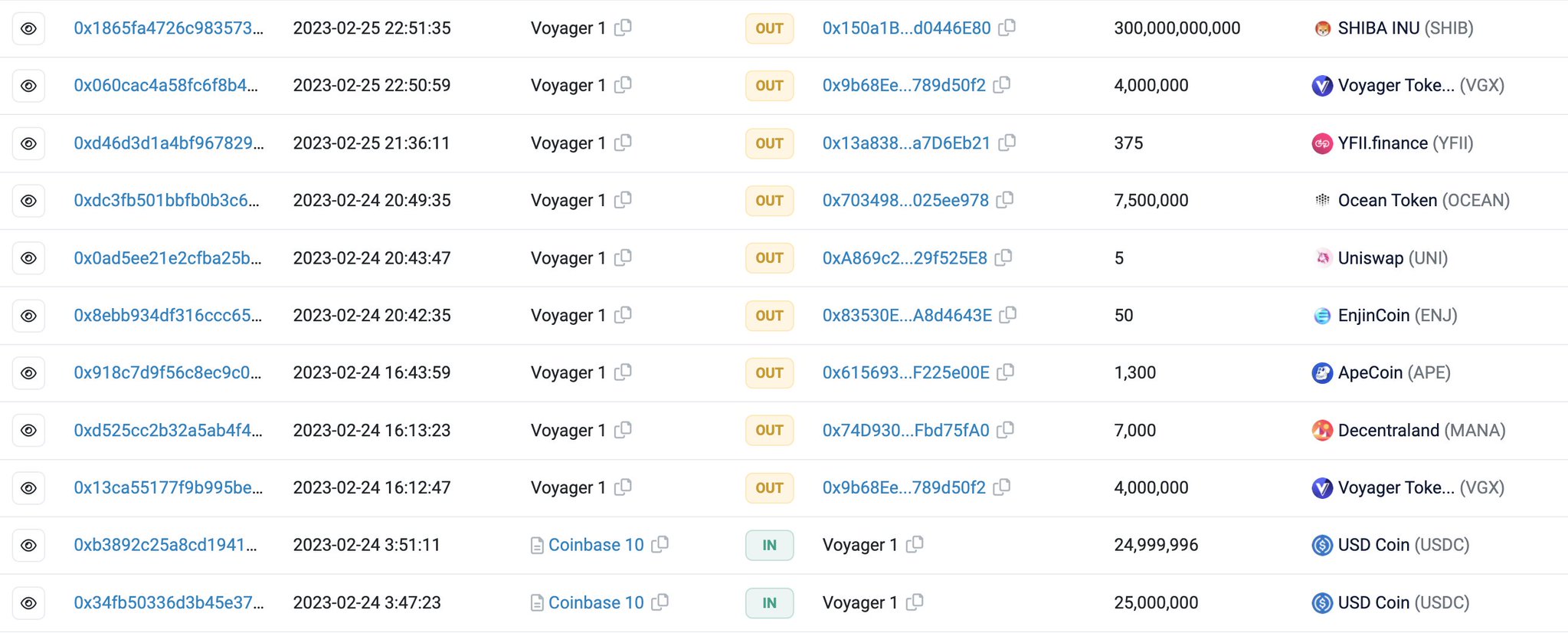This screenshot has width=1568, height=633.
Task: Copy the 0x13a838...a7D6Eb21 address
Action: (x=1007, y=143)
